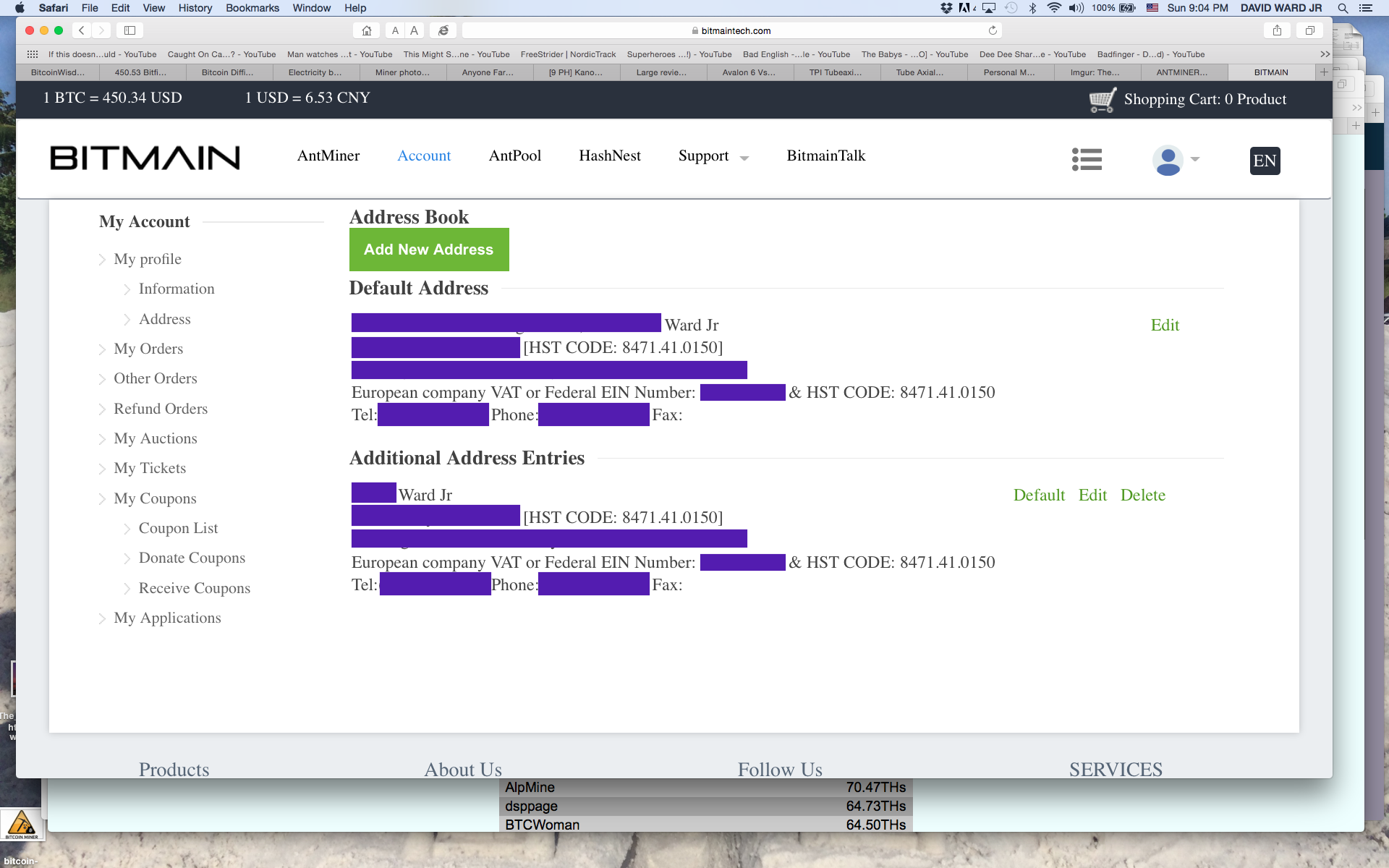Click the volume menu bar icon
1389x868 pixels.
(1076, 8)
